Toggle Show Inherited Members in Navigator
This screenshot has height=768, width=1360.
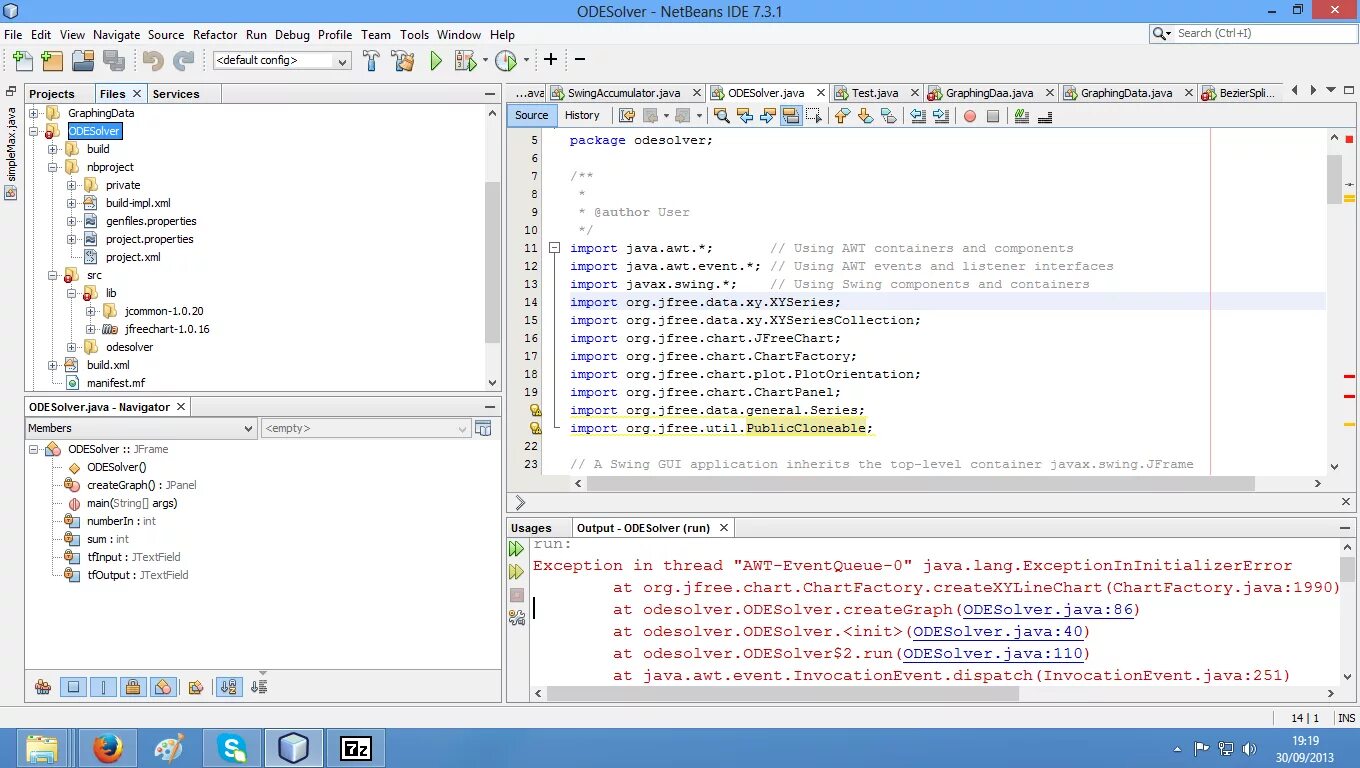[43, 687]
